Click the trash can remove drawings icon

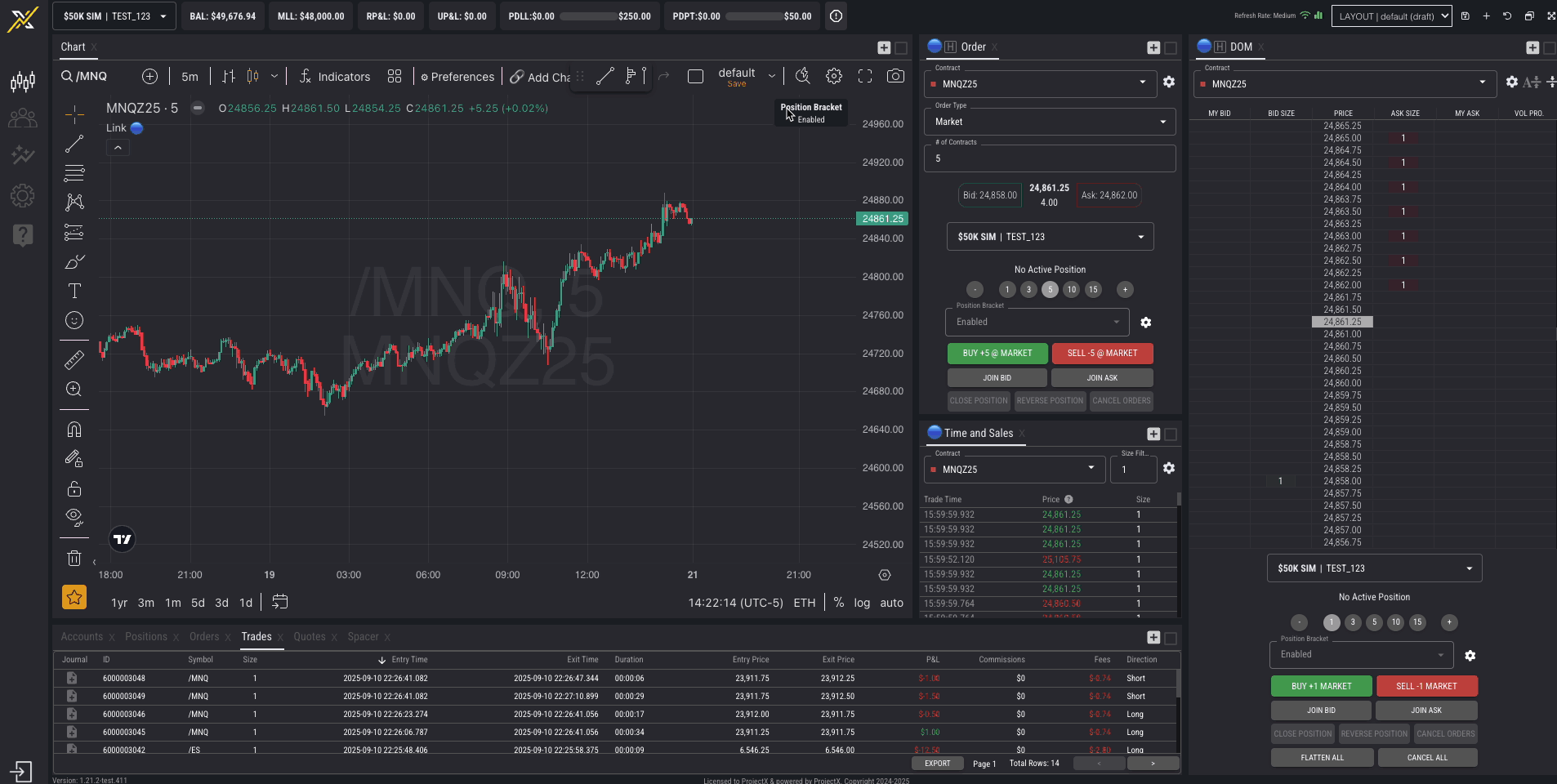click(x=74, y=559)
